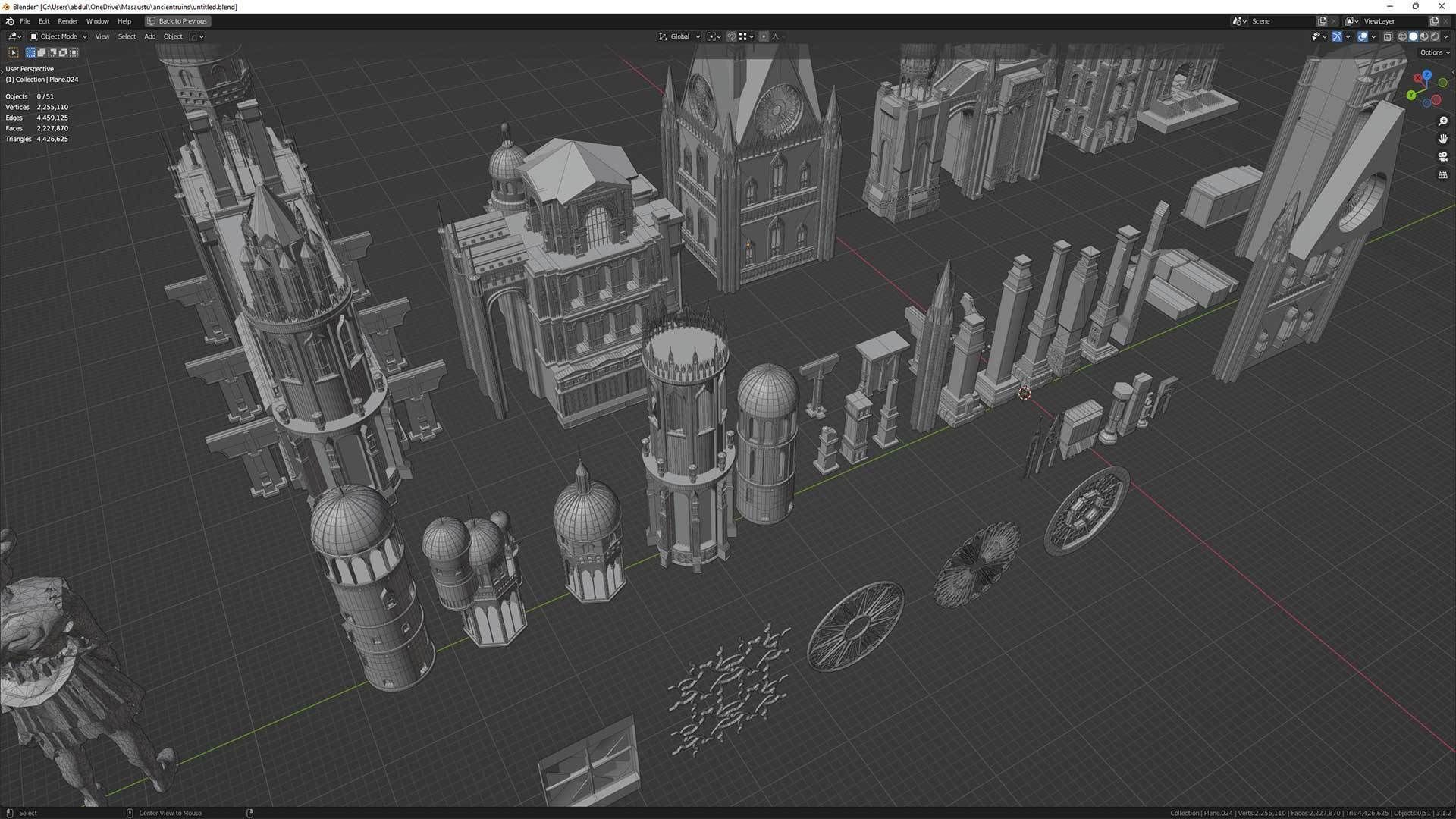Screen dimensions: 1456x819
Task: Toggle X-ray view
Action: click(1388, 36)
